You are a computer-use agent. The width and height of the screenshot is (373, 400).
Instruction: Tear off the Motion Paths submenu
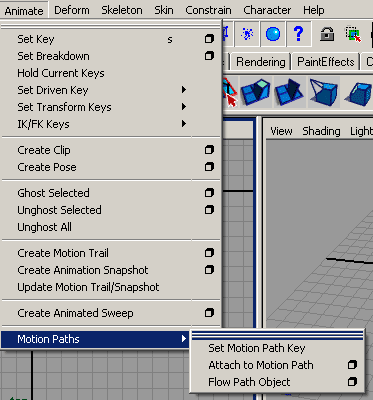277,335
